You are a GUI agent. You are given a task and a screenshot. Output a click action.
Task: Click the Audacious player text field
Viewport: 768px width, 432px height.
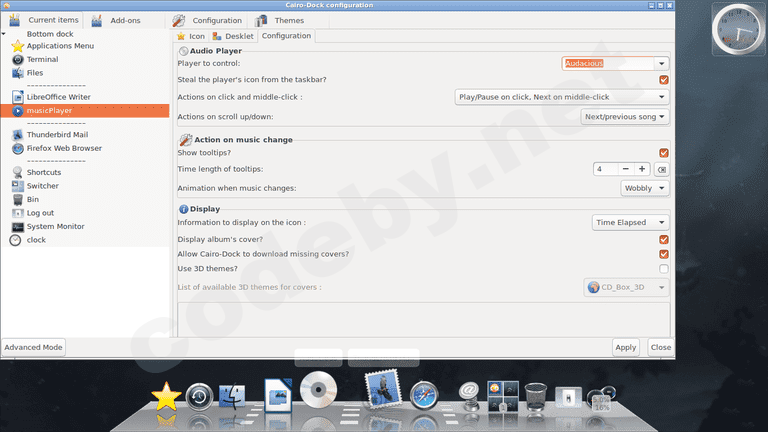click(608, 64)
